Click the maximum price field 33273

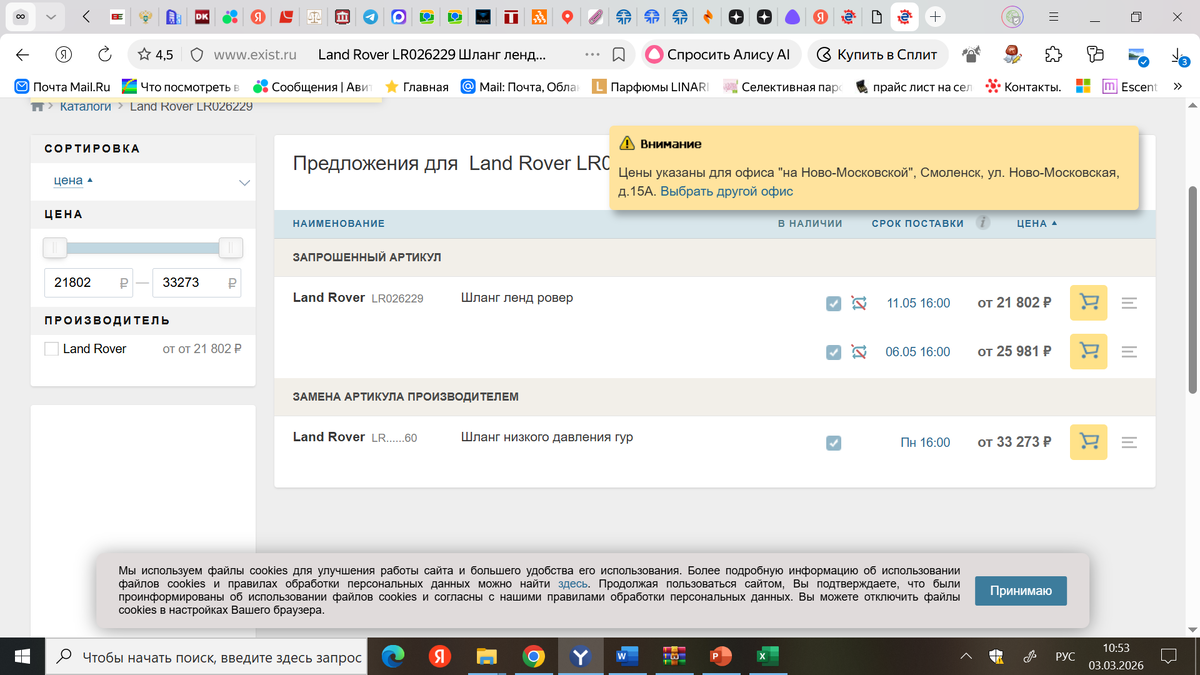coord(197,283)
